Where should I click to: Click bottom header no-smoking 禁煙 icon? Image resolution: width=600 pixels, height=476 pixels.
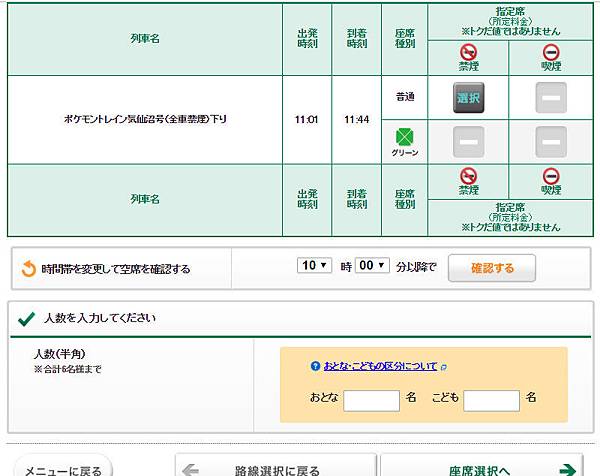point(468,176)
